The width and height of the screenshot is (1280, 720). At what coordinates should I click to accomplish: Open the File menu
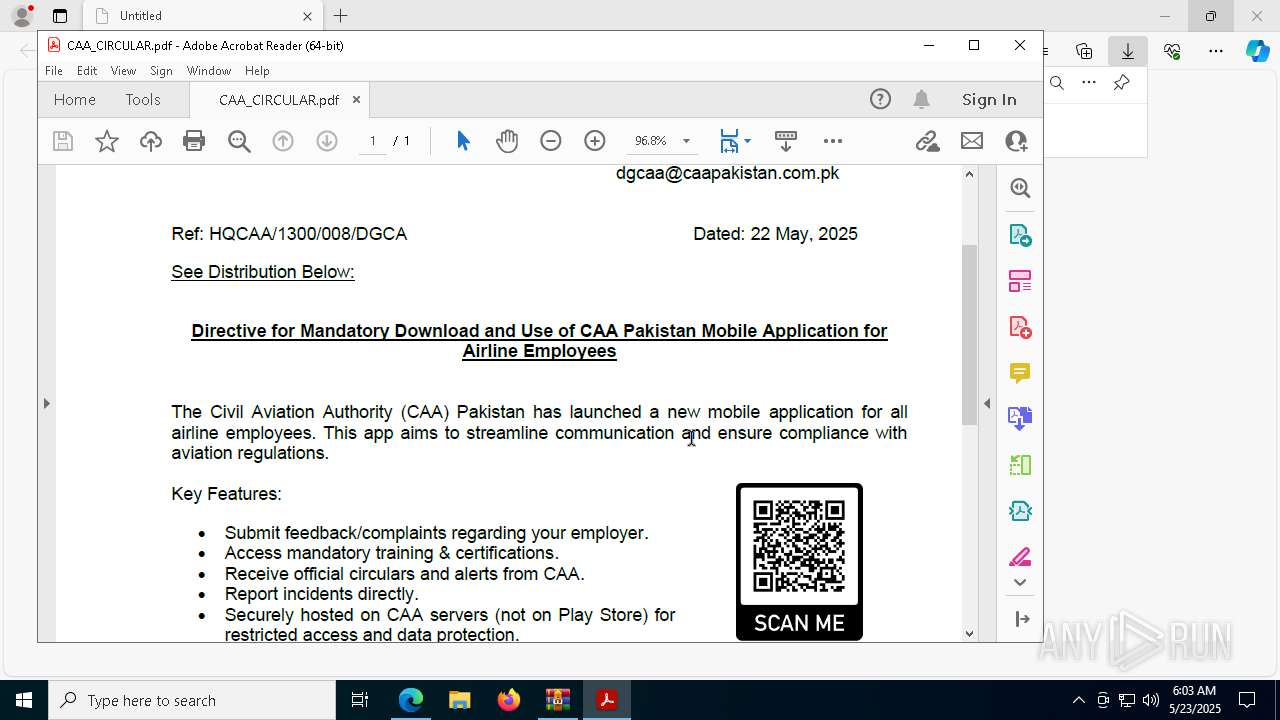click(54, 71)
